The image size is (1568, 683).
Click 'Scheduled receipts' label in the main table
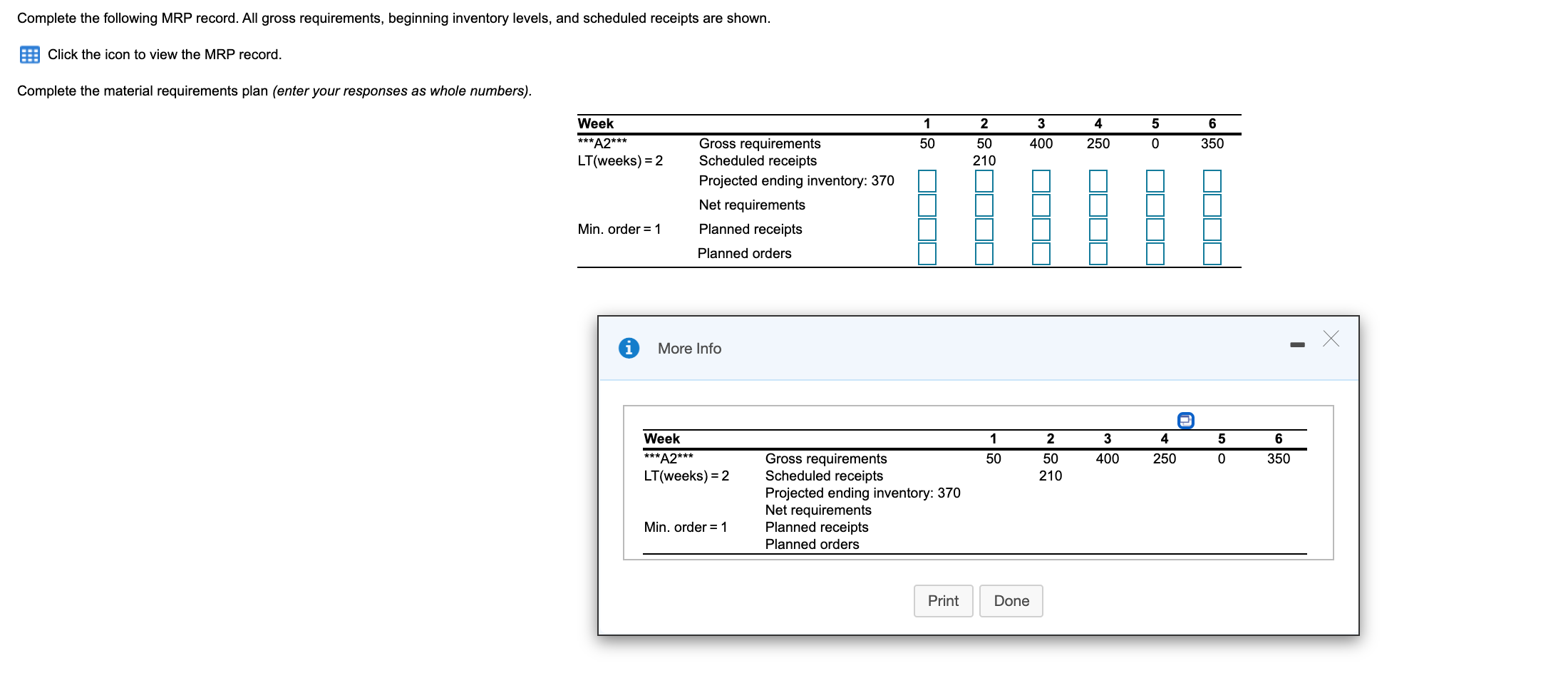coord(758,160)
